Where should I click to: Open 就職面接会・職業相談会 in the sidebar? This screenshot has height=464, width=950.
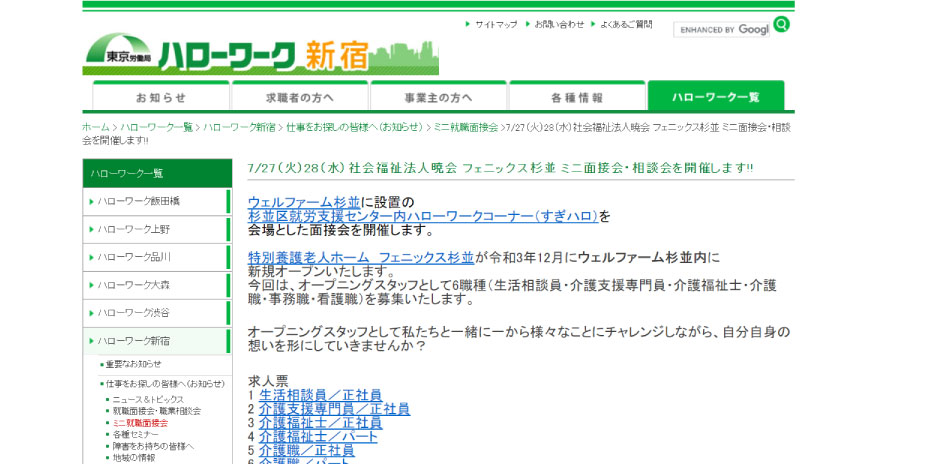[x=156, y=411]
